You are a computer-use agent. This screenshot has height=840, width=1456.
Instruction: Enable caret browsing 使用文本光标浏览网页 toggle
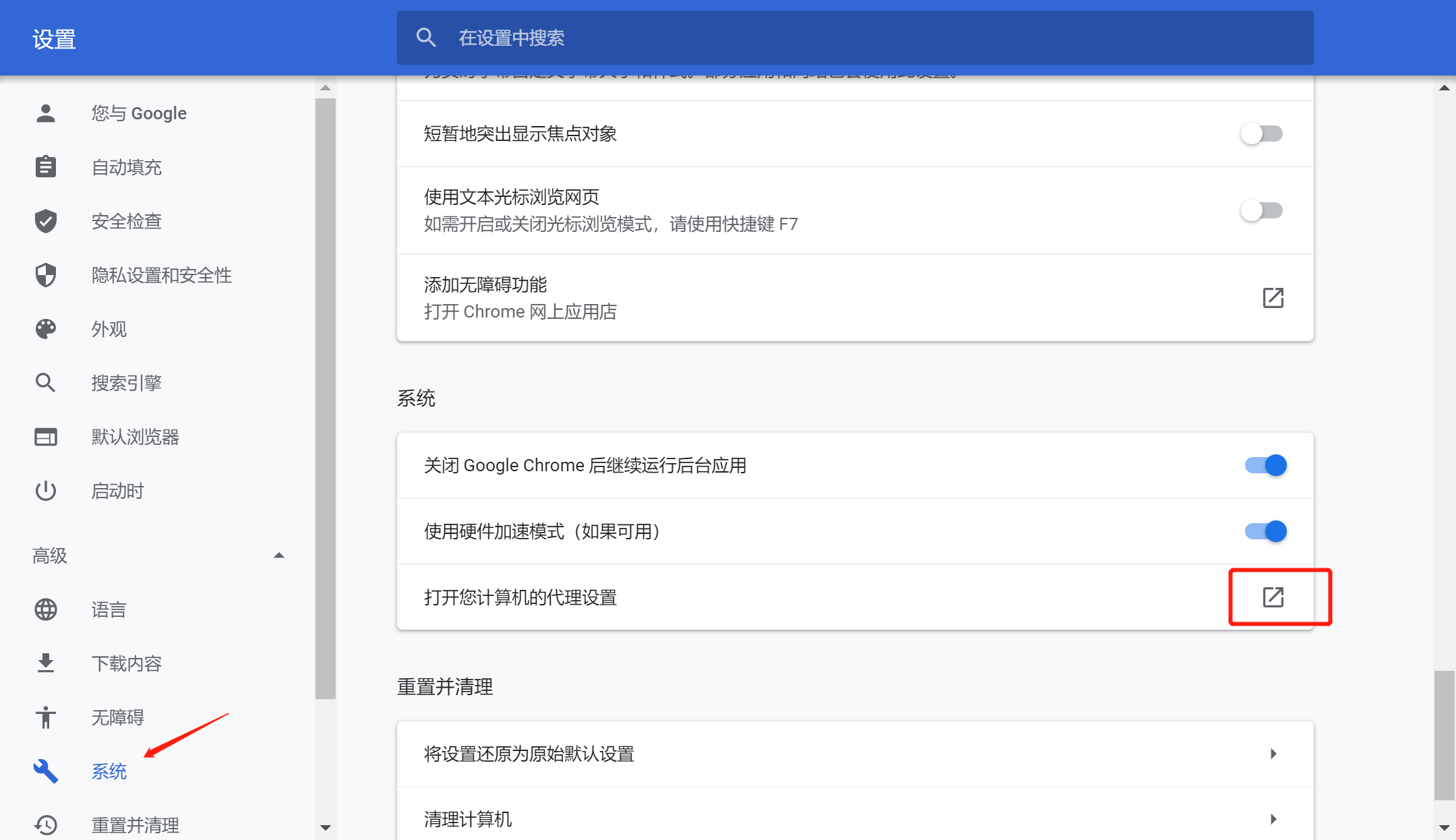tap(1262, 210)
